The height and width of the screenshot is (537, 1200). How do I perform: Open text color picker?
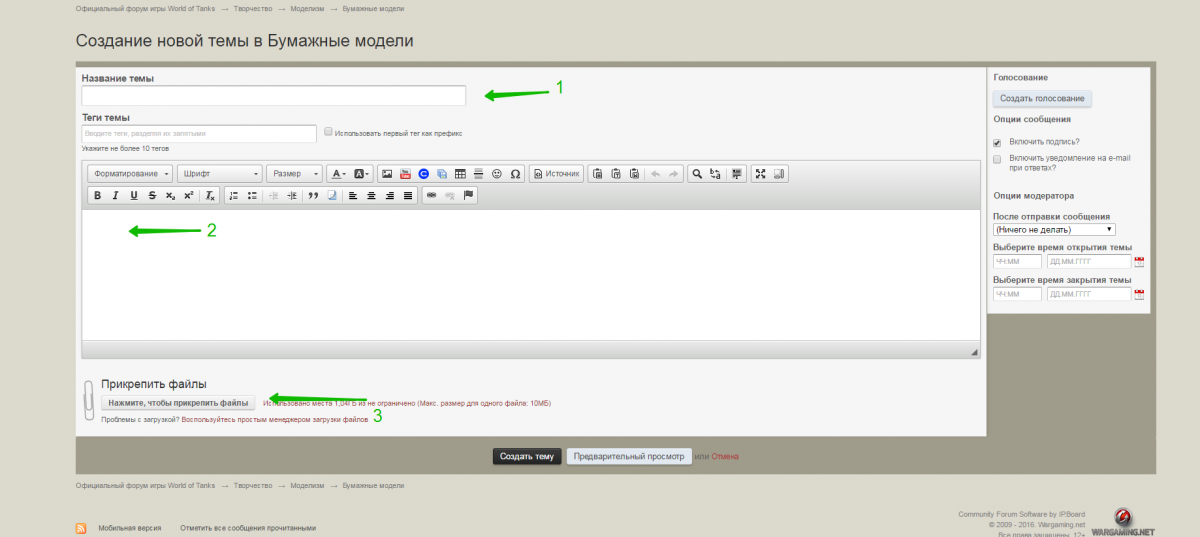338,173
